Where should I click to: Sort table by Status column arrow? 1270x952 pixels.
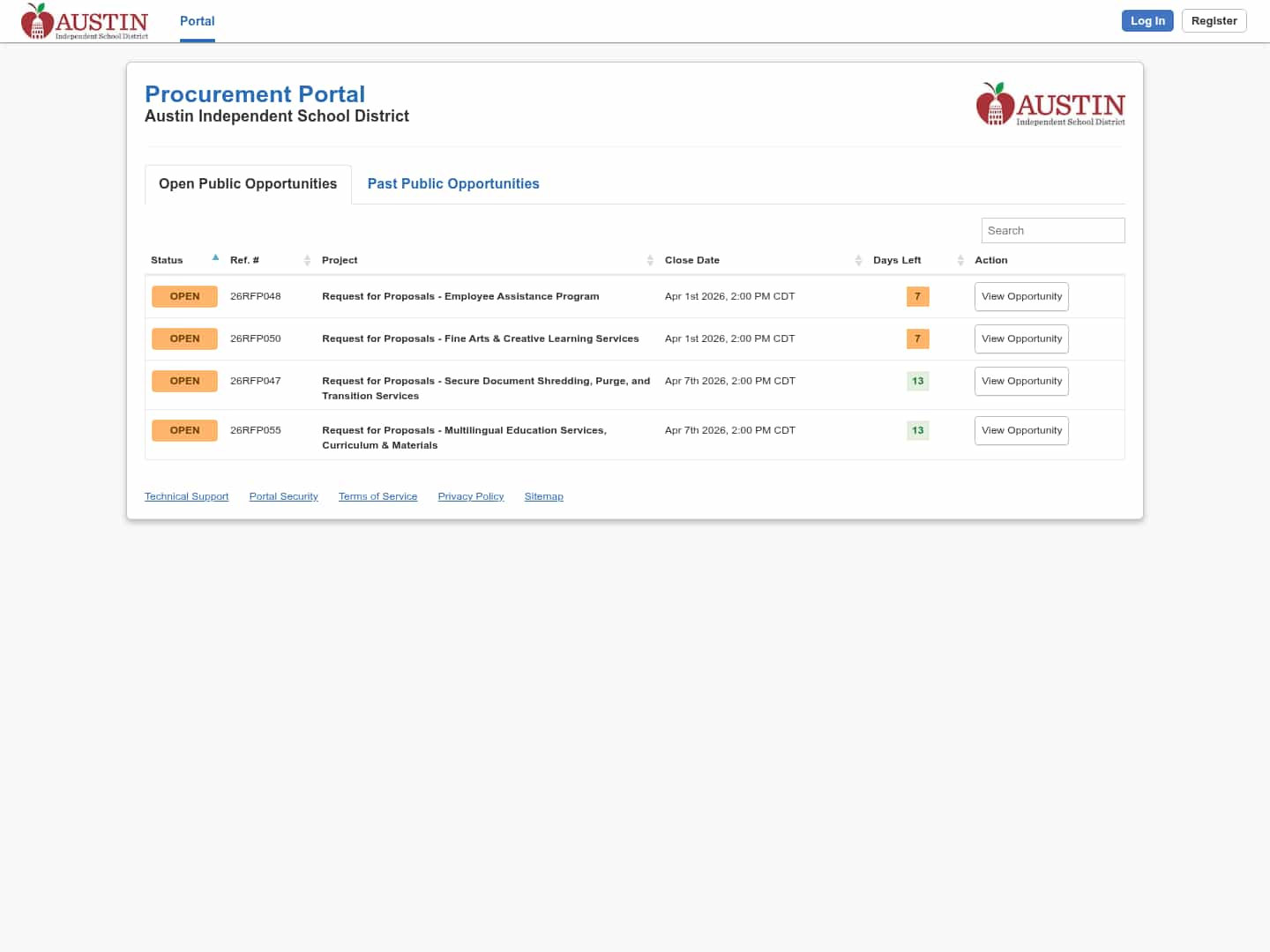[x=215, y=258]
